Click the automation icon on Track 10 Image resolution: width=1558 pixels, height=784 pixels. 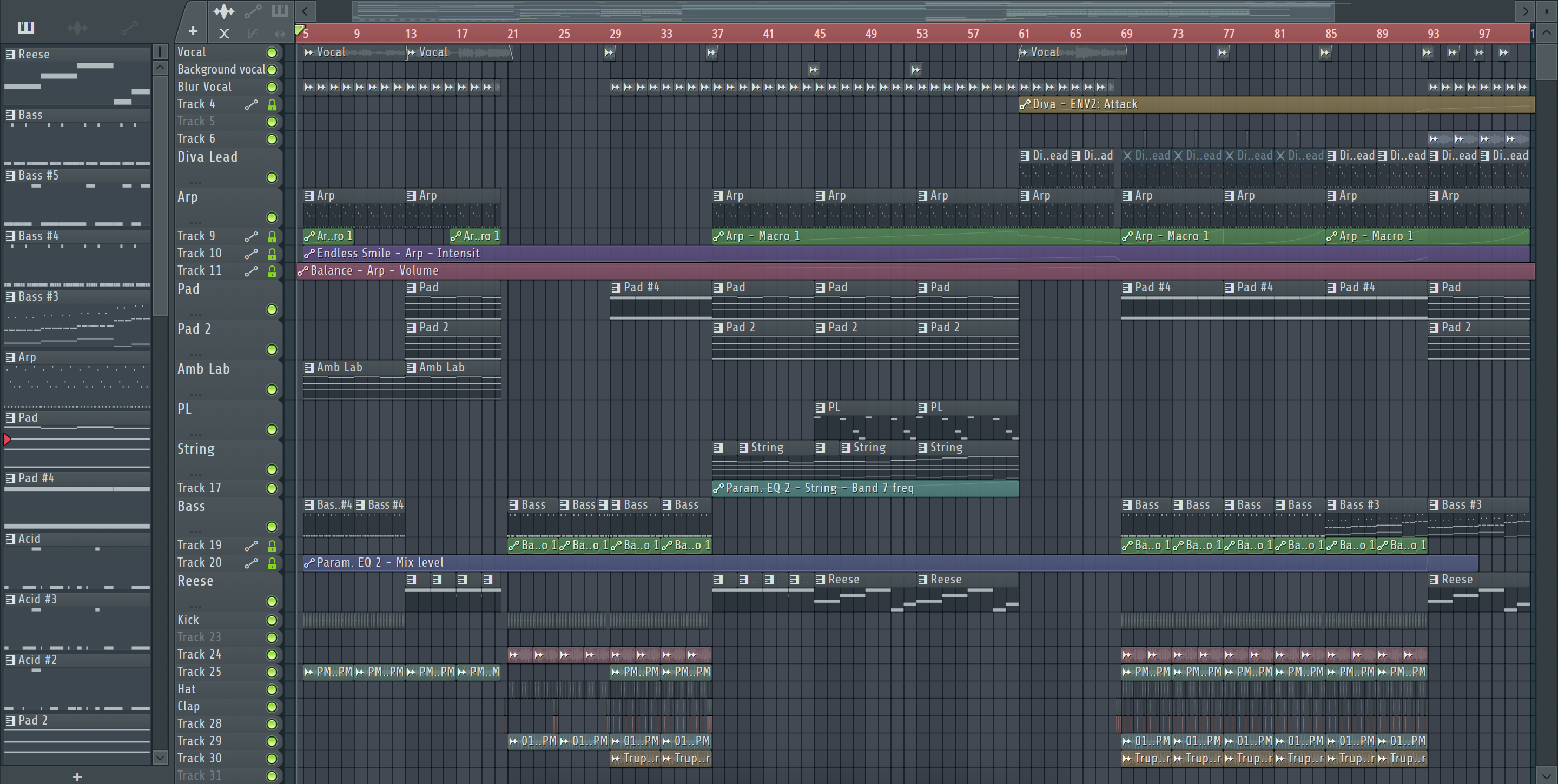251,254
